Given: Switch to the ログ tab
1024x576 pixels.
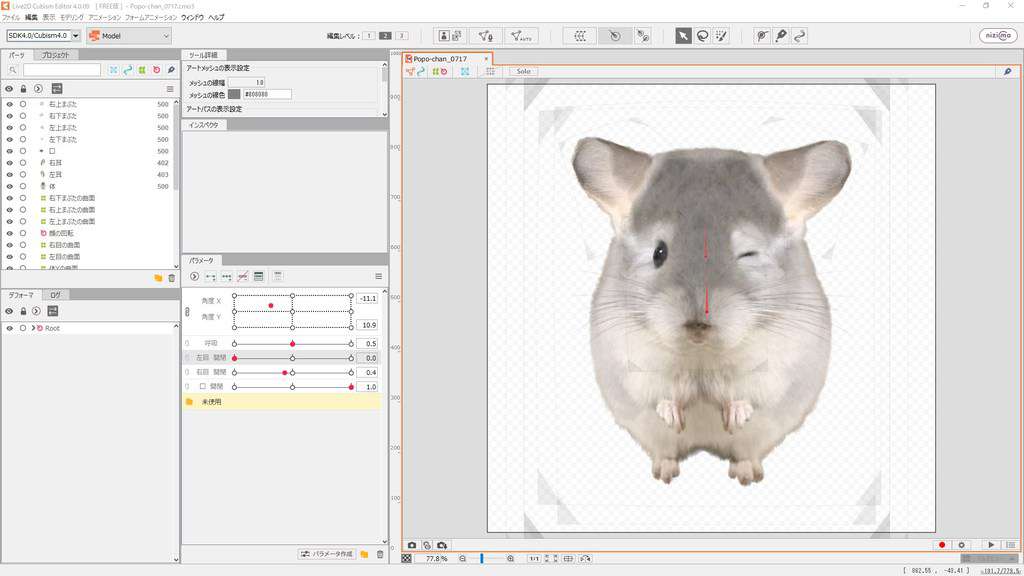Looking at the screenshot, I should 56,295.
